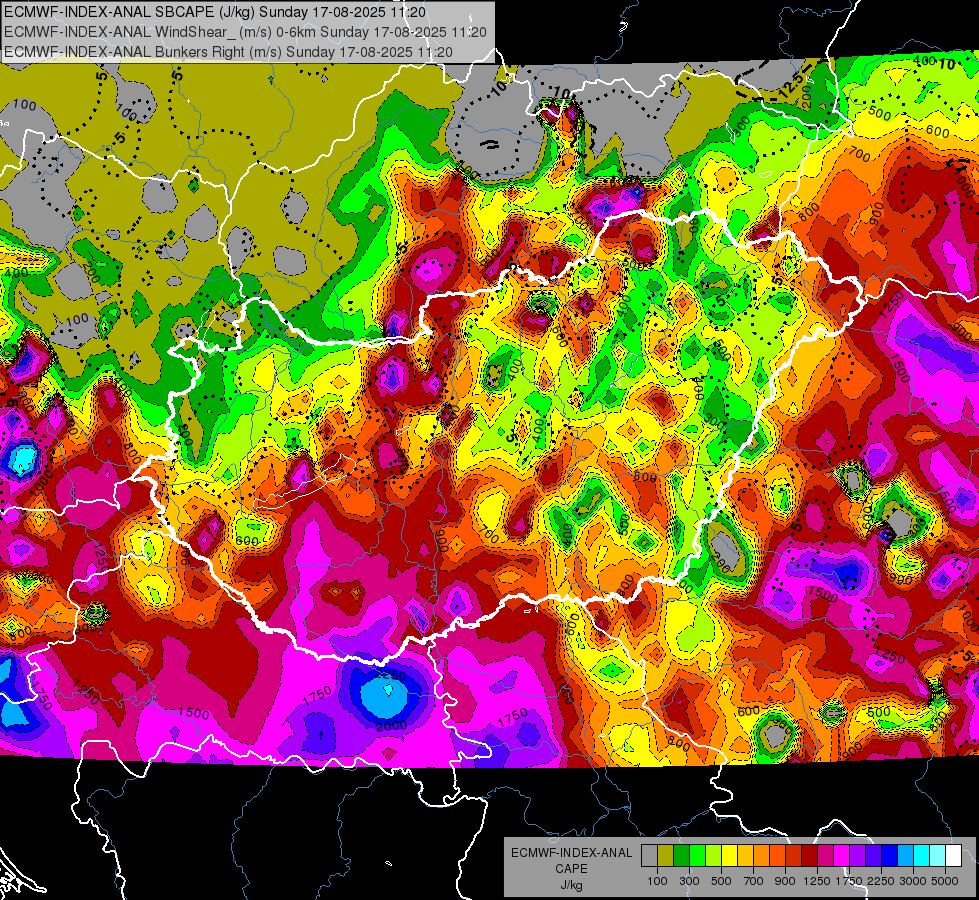Click the 2000 contour label on the map

coord(391,725)
